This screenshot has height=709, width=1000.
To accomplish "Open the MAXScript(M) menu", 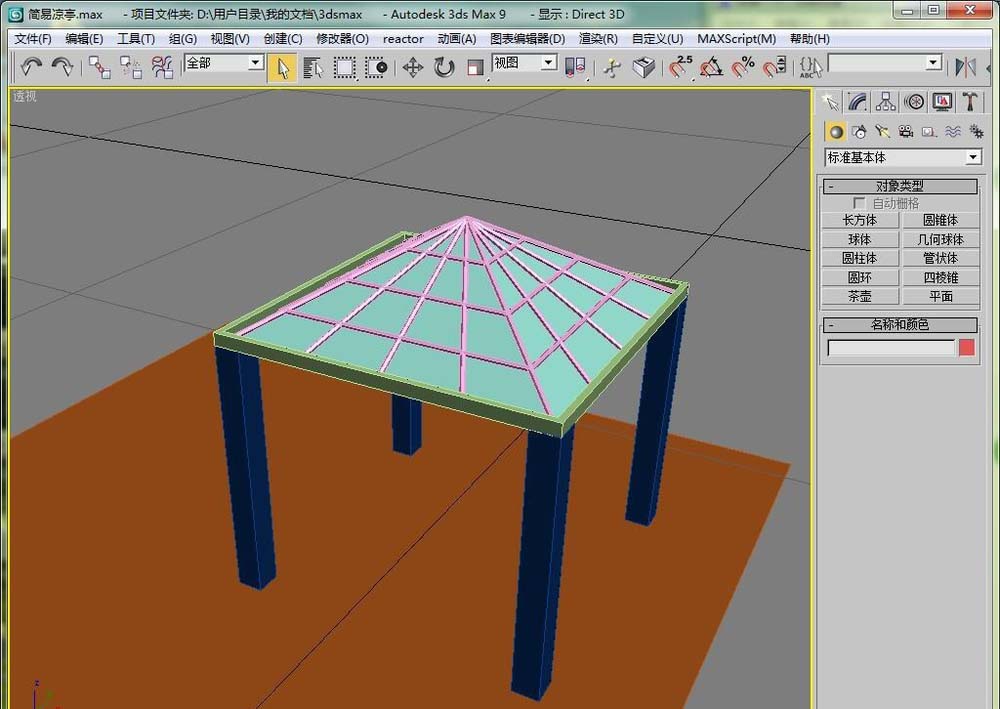I will [737, 39].
